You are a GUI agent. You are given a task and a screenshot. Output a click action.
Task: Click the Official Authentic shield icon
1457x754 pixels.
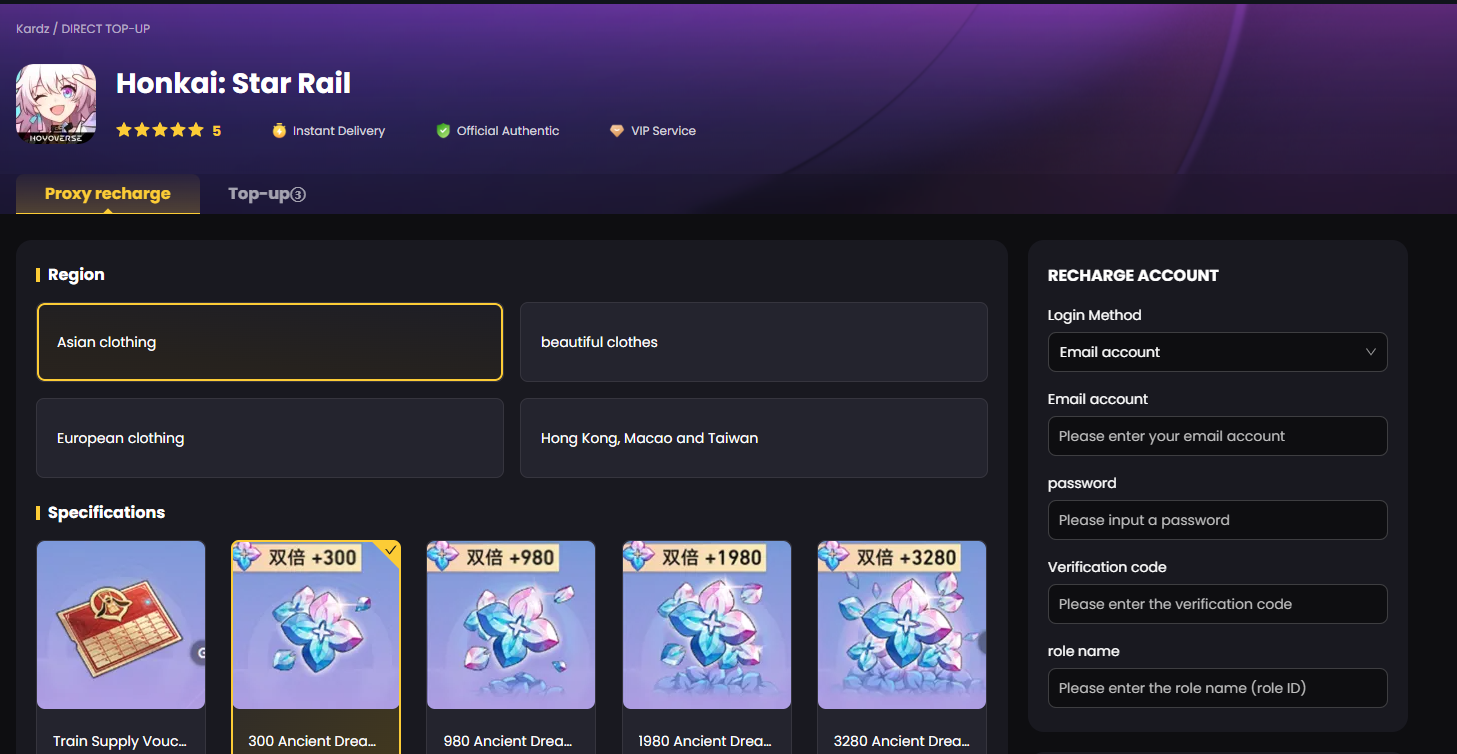coord(443,131)
